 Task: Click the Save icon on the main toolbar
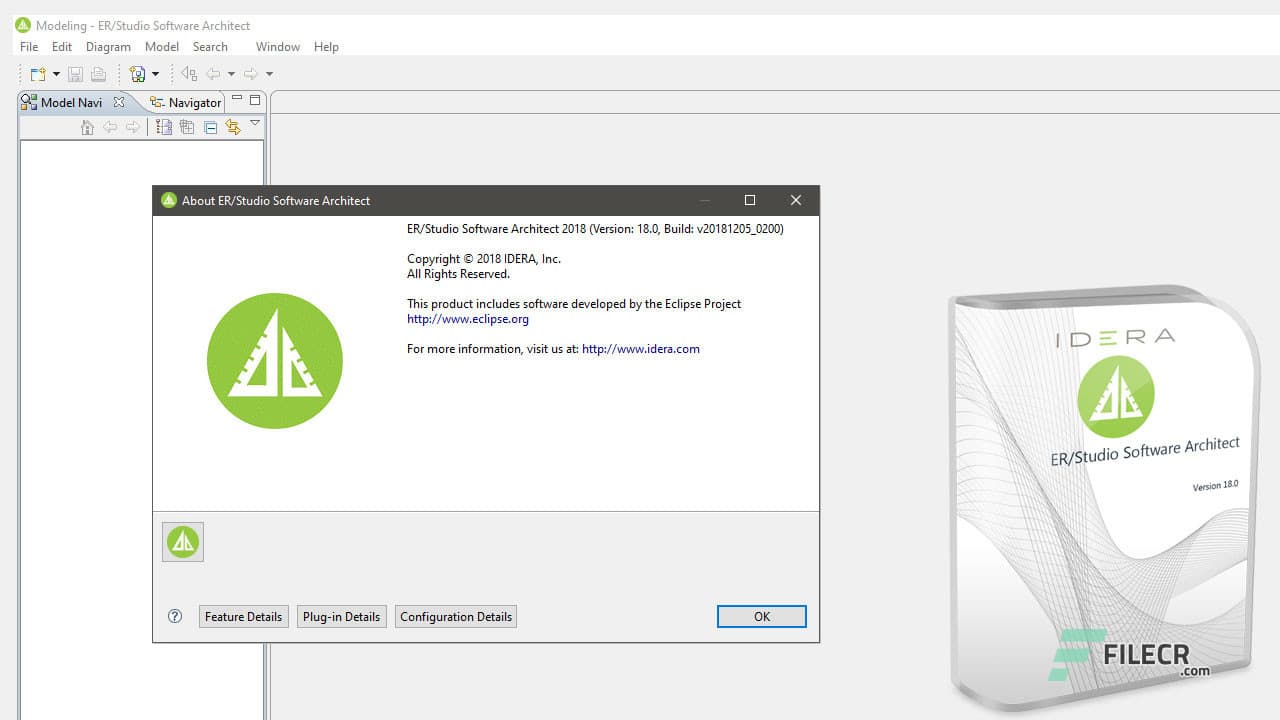[x=75, y=73]
